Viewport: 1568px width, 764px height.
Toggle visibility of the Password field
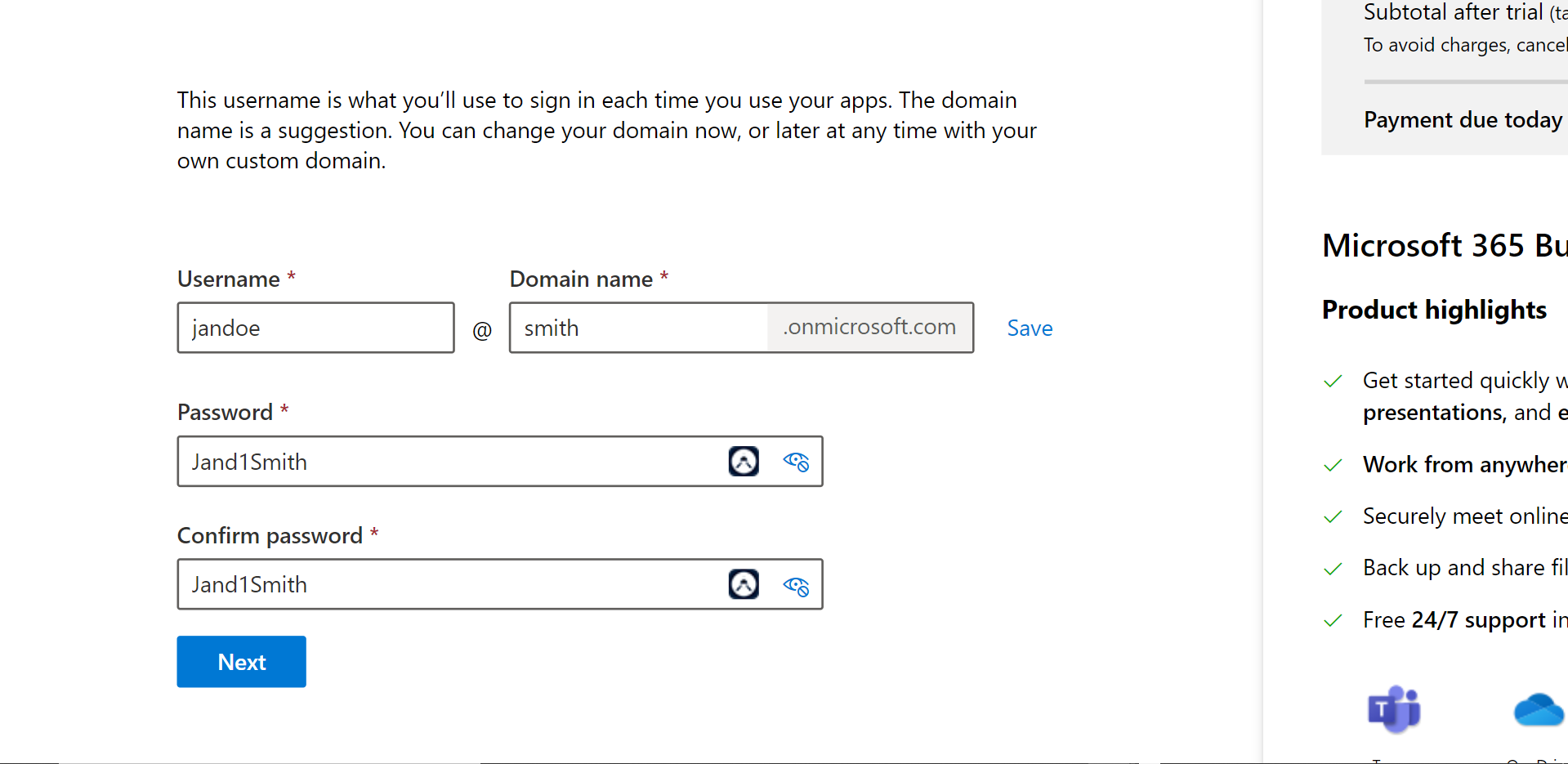pyautogui.click(x=796, y=462)
